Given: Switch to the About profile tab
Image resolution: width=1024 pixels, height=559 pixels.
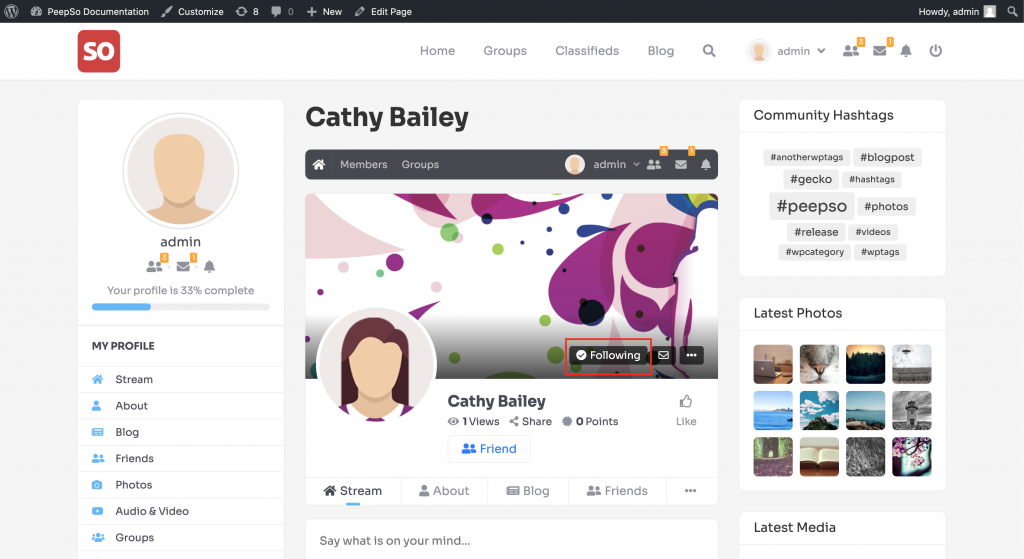Looking at the screenshot, I should click(x=443, y=491).
